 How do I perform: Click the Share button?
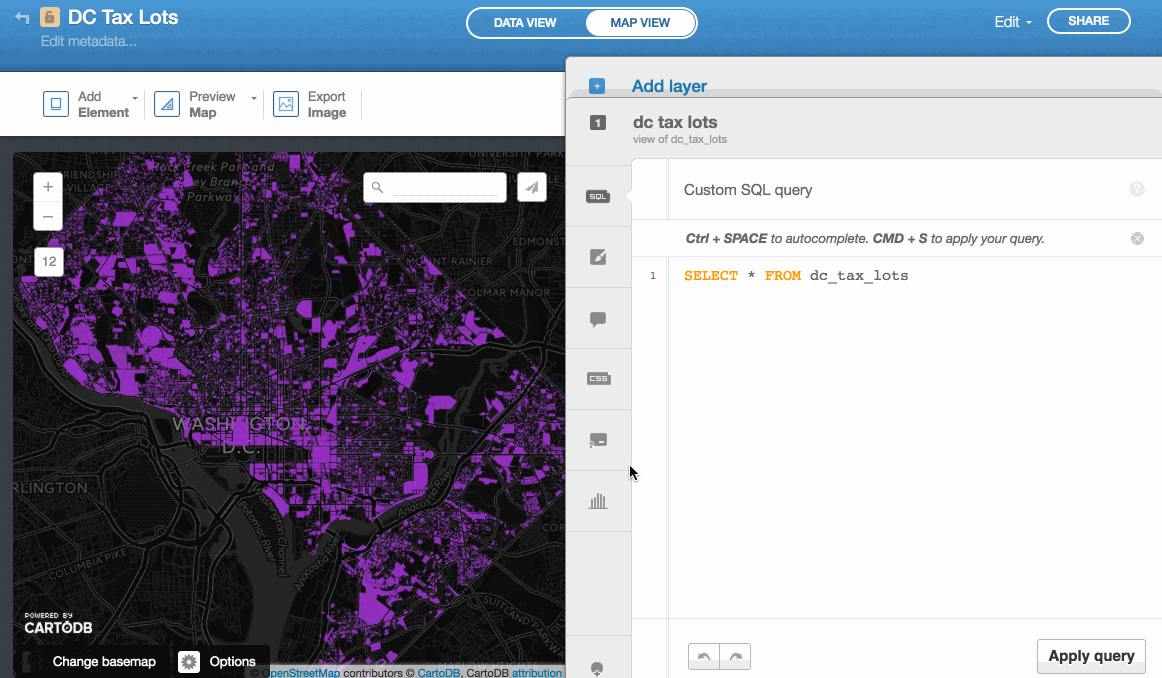[1088, 21]
